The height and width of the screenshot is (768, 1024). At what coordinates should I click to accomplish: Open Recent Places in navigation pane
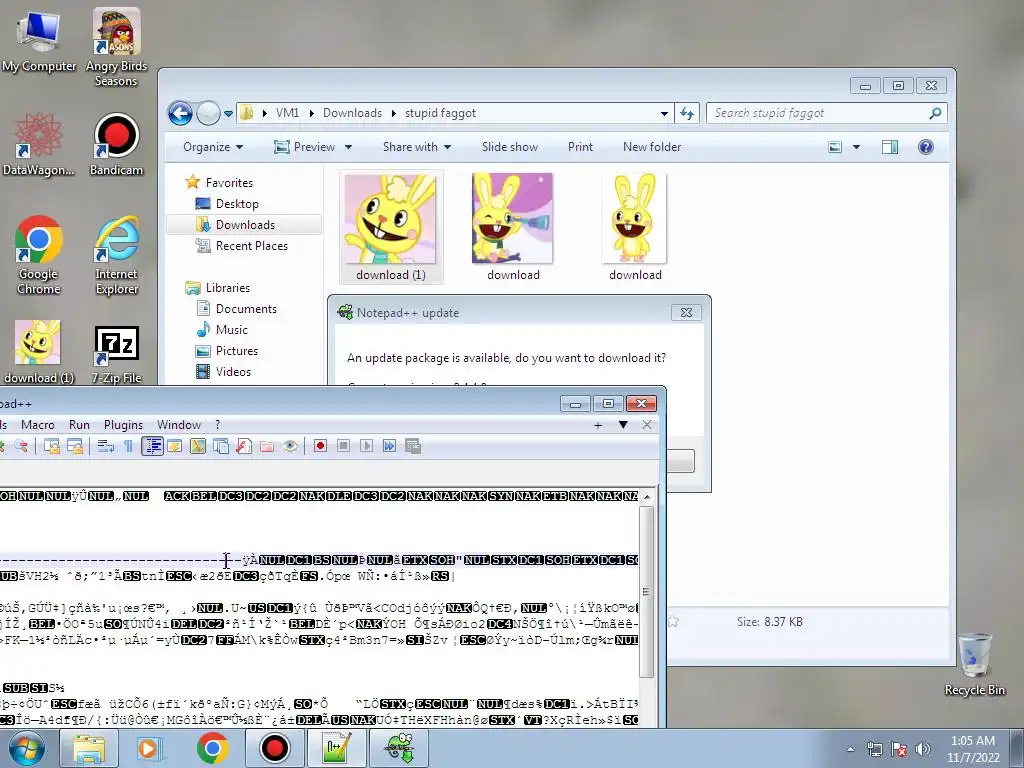pos(251,246)
